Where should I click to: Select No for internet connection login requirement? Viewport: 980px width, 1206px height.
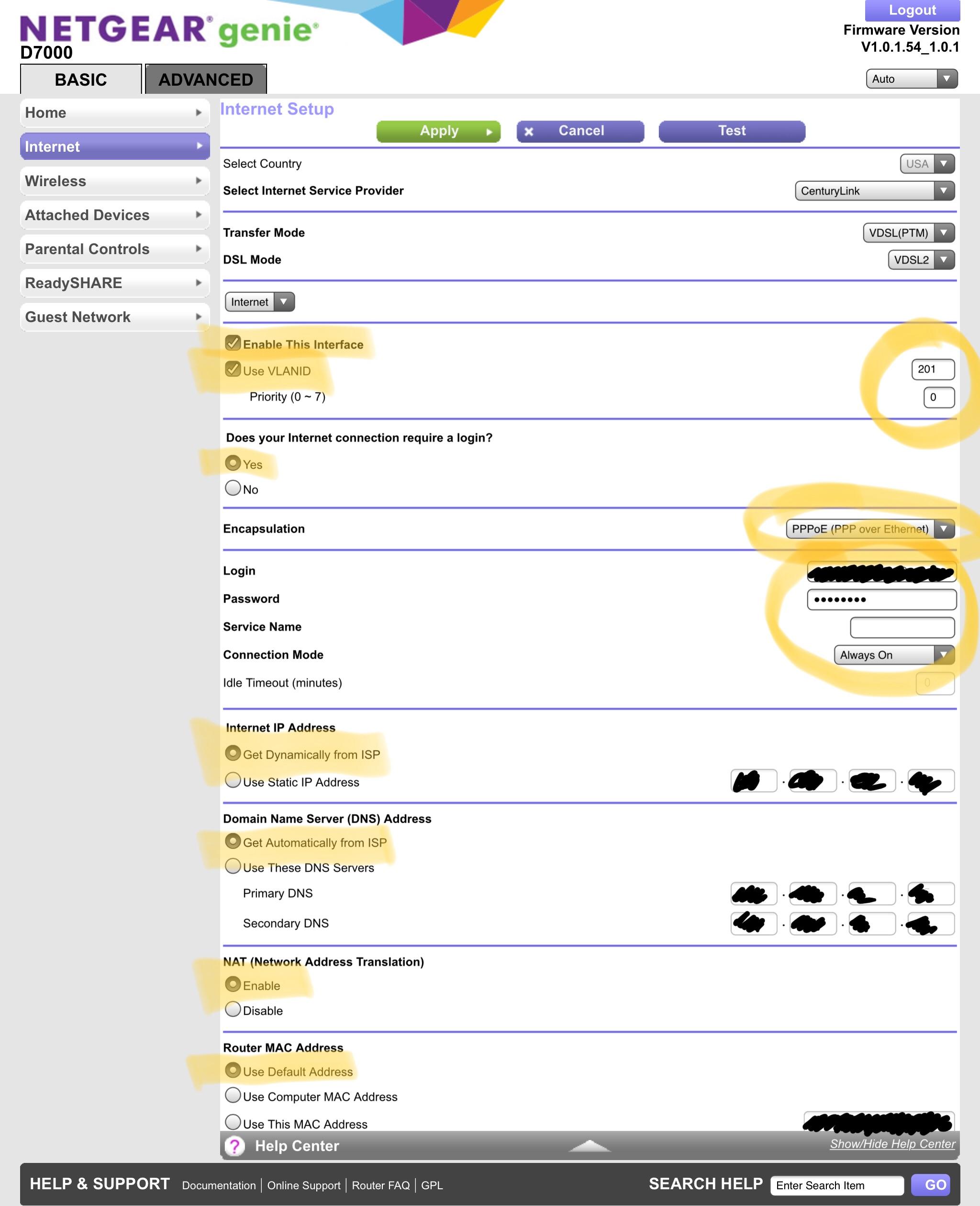click(x=232, y=489)
